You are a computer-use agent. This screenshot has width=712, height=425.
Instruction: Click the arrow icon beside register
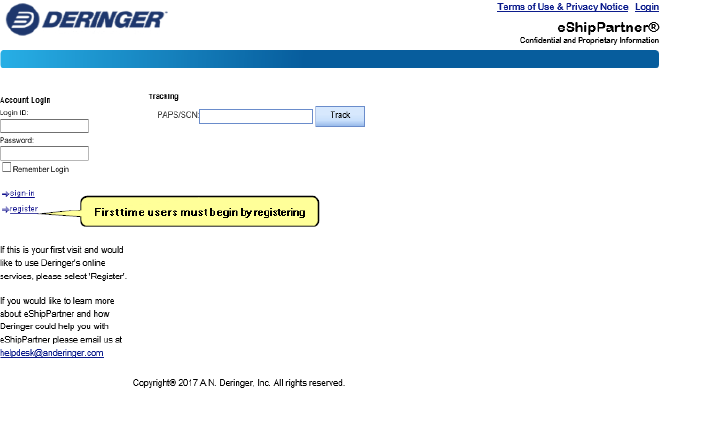[x=5, y=209]
